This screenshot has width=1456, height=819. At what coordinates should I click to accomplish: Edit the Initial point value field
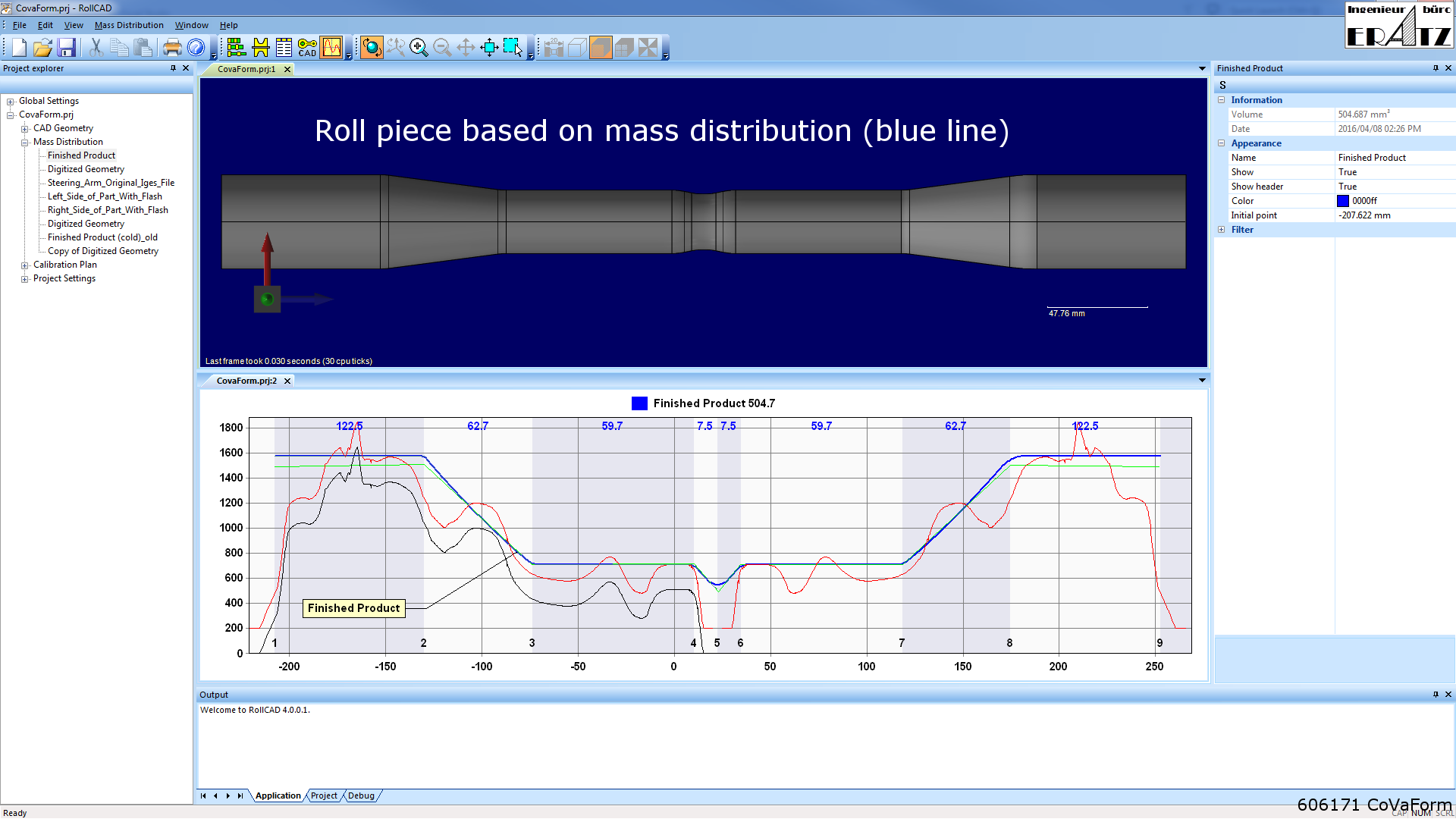click(1395, 215)
